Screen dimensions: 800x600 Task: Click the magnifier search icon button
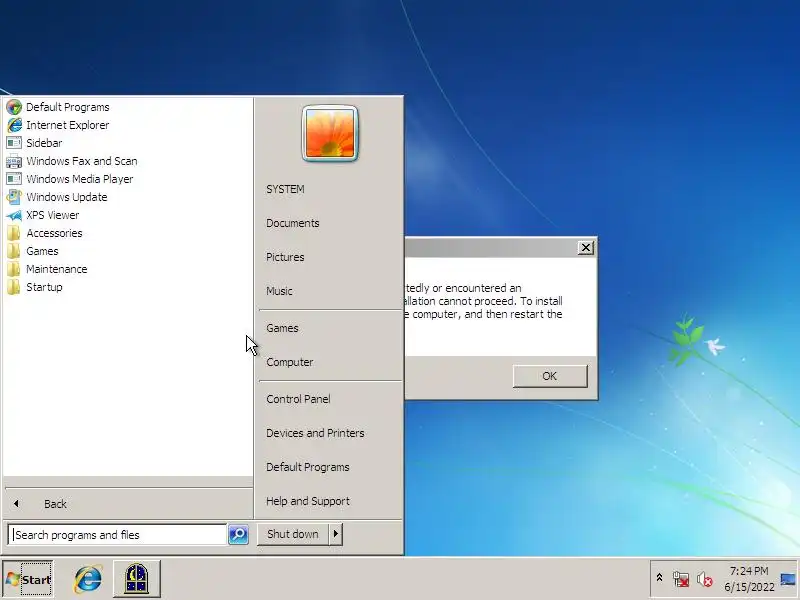point(238,534)
